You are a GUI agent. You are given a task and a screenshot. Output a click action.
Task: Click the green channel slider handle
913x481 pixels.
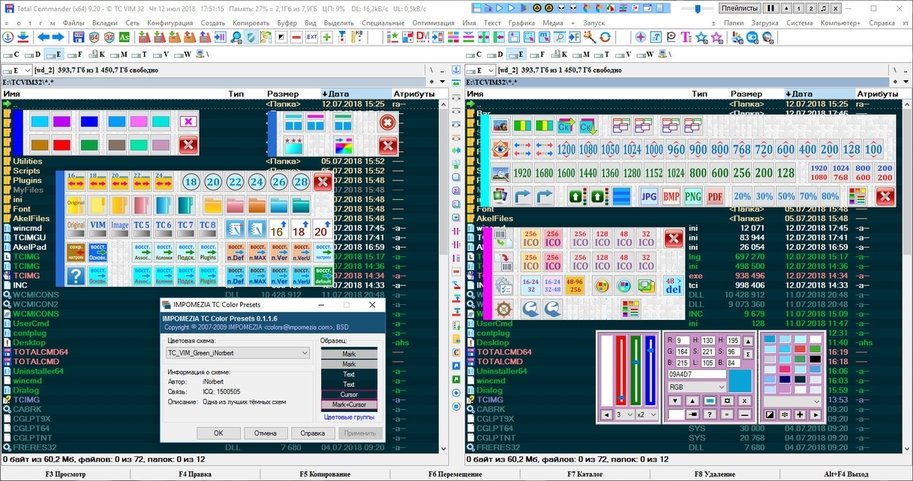tap(636, 362)
